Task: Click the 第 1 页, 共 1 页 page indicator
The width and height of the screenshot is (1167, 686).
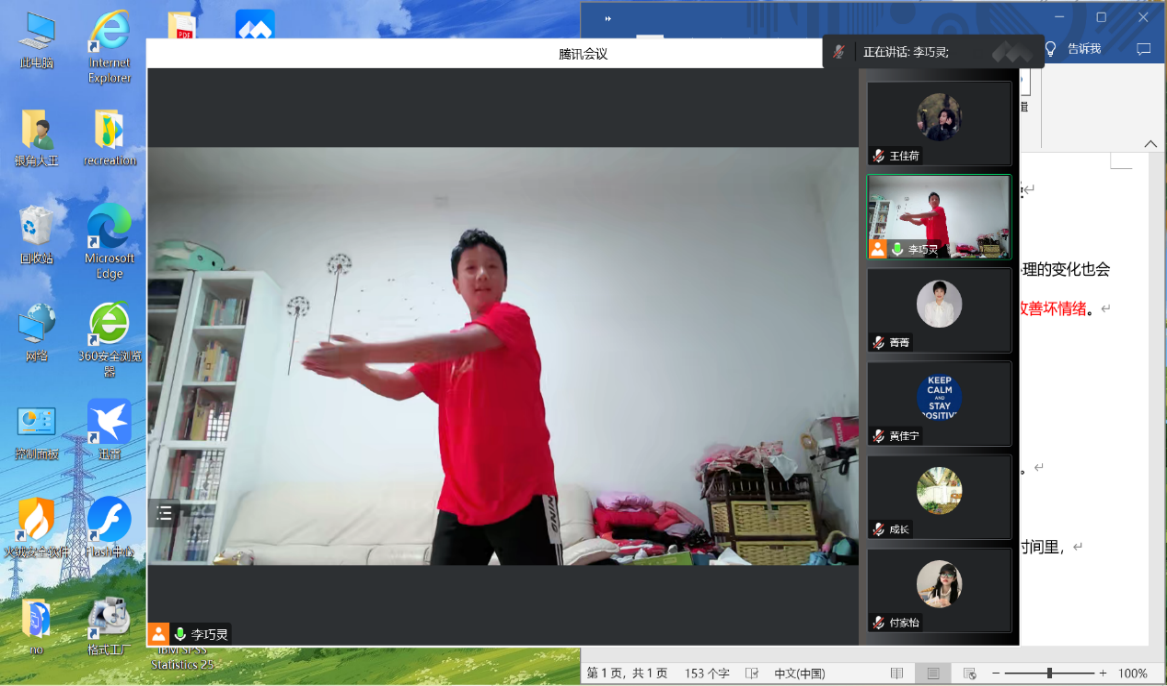Action: [x=627, y=673]
